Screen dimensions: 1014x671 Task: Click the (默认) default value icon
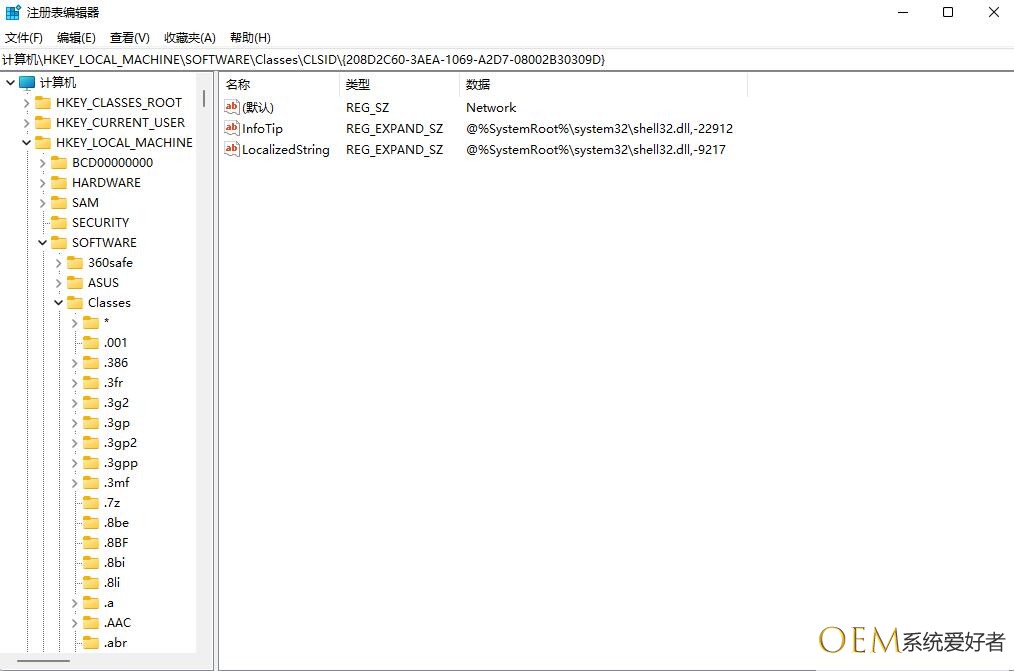pyautogui.click(x=232, y=107)
